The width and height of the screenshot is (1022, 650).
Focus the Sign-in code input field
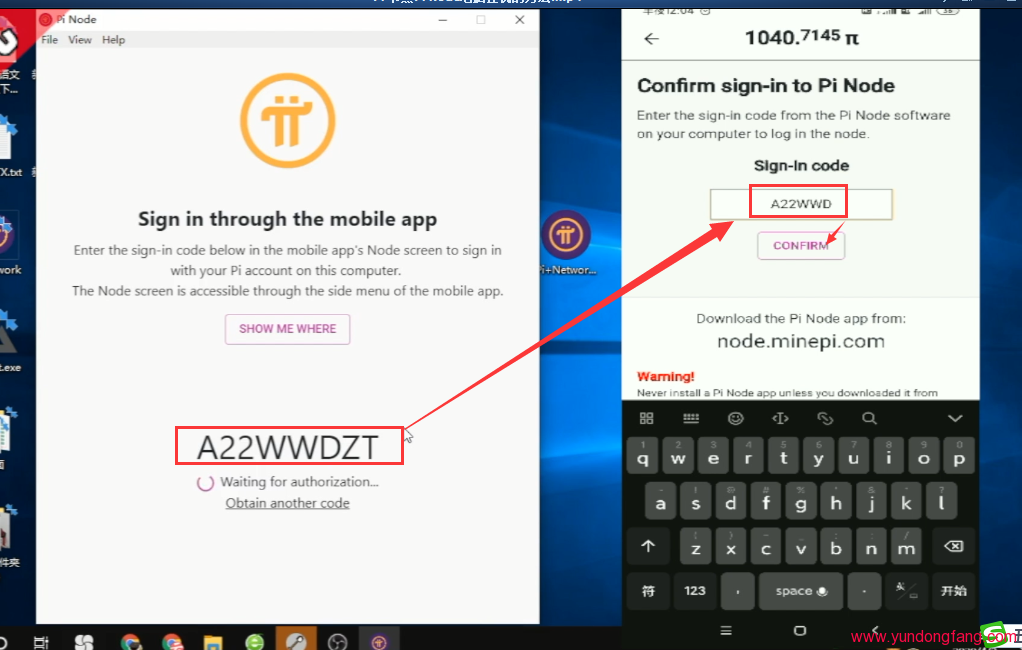[800, 204]
